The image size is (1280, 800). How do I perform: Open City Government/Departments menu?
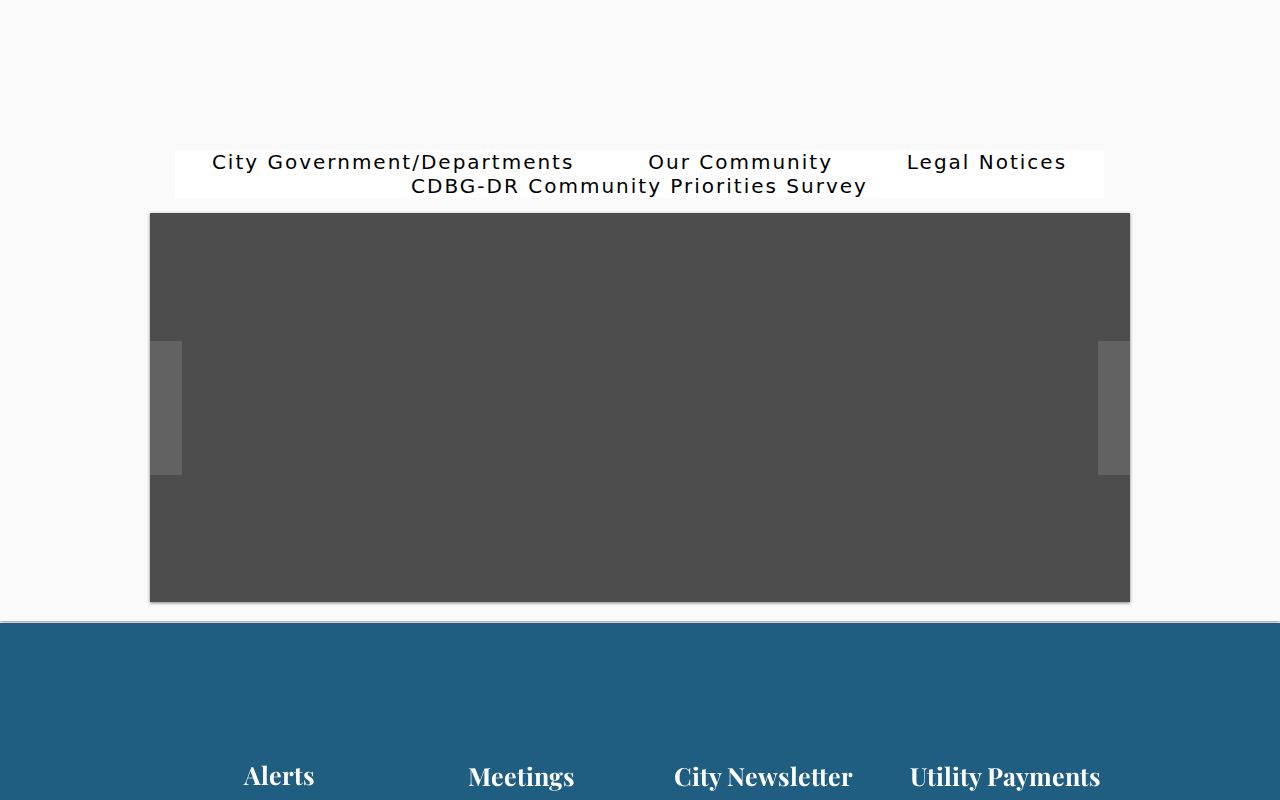393,162
